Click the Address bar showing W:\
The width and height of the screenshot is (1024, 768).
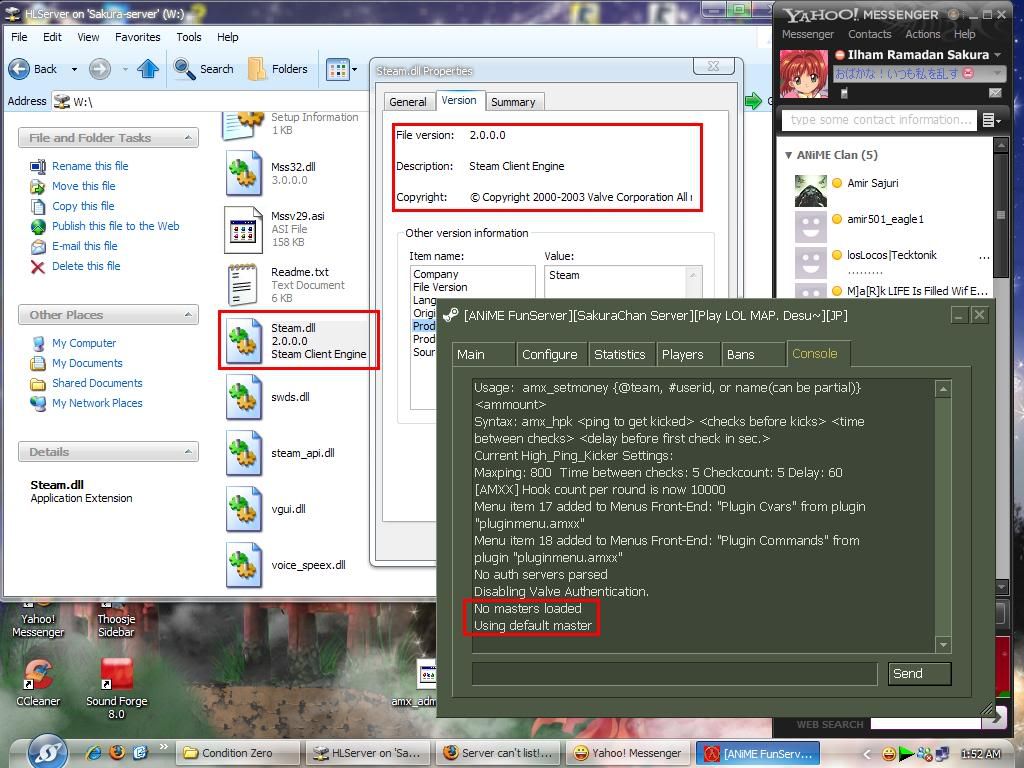tap(209, 101)
